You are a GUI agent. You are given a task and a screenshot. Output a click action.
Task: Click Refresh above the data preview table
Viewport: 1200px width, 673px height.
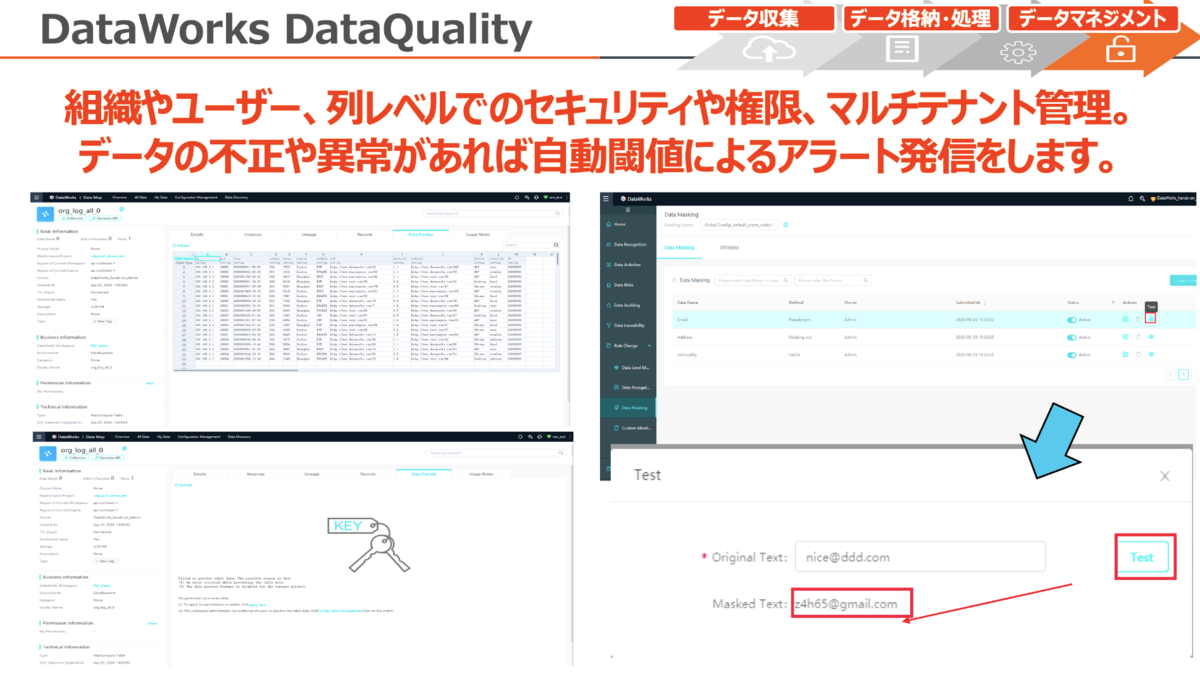(x=181, y=245)
